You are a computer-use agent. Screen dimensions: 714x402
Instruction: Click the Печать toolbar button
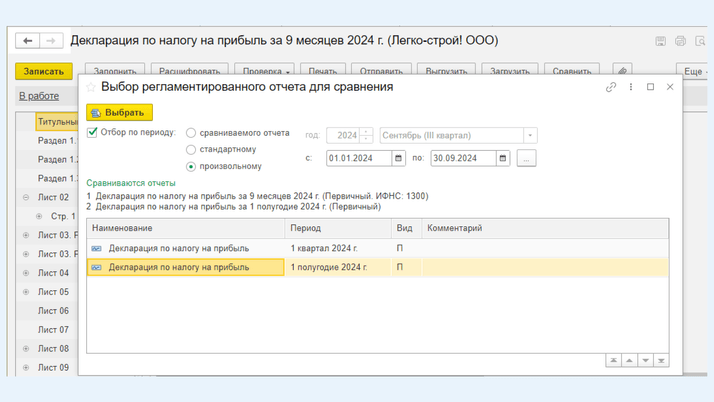point(323,71)
